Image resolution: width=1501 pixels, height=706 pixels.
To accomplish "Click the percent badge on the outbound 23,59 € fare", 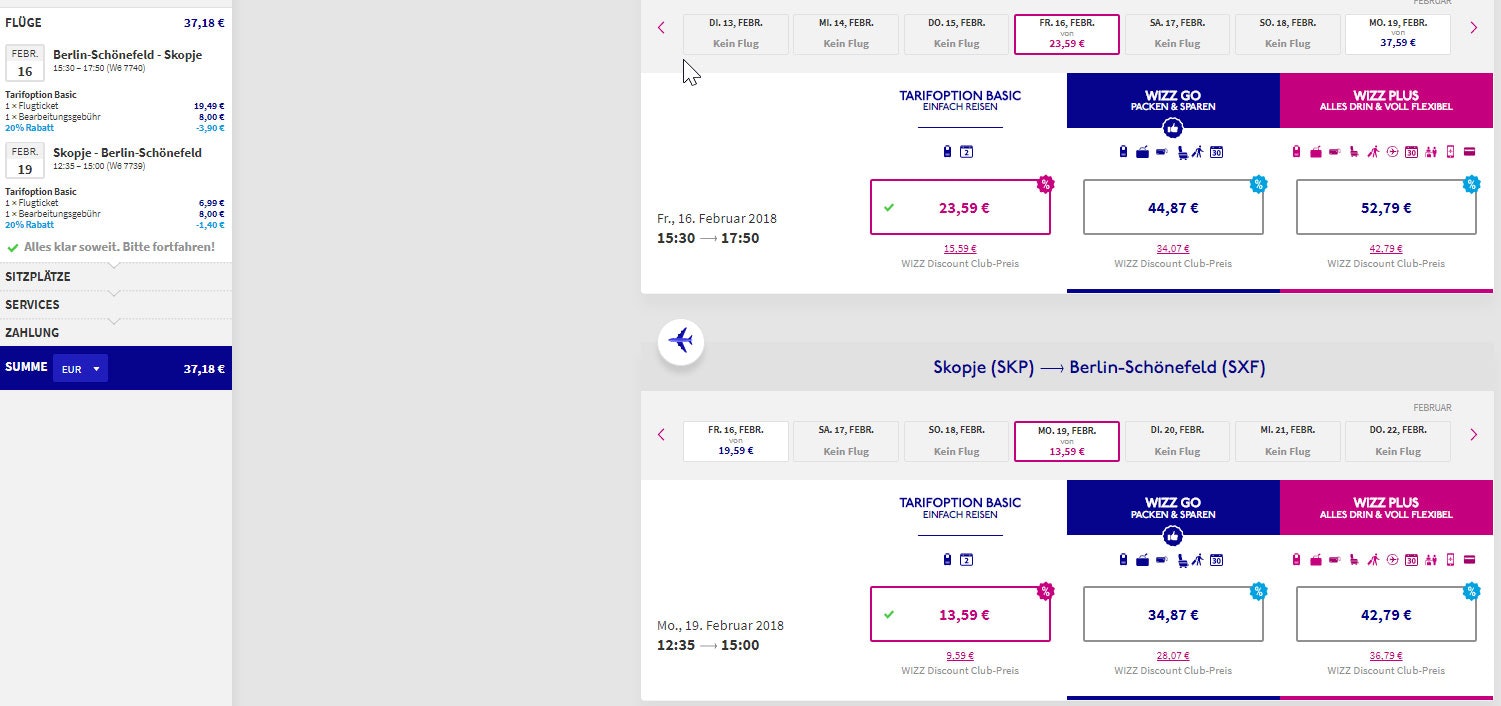I will (x=1045, y=184).
